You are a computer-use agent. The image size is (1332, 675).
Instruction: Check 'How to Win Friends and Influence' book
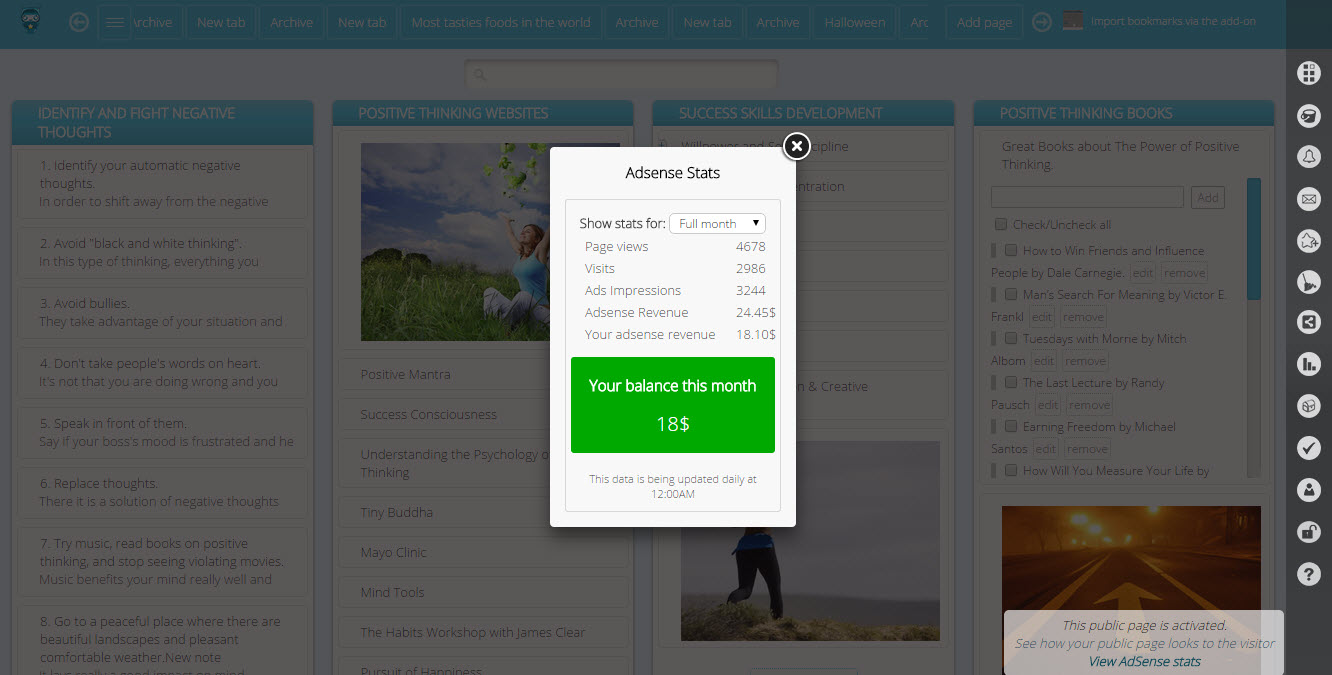(x=1011, y=251)
